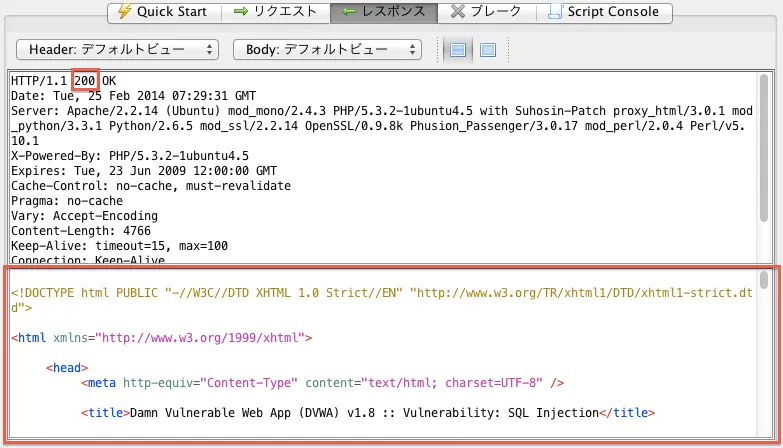783x448 pixels.
Task: Click the green arrow request icon
Action: (x=241, y=12)
